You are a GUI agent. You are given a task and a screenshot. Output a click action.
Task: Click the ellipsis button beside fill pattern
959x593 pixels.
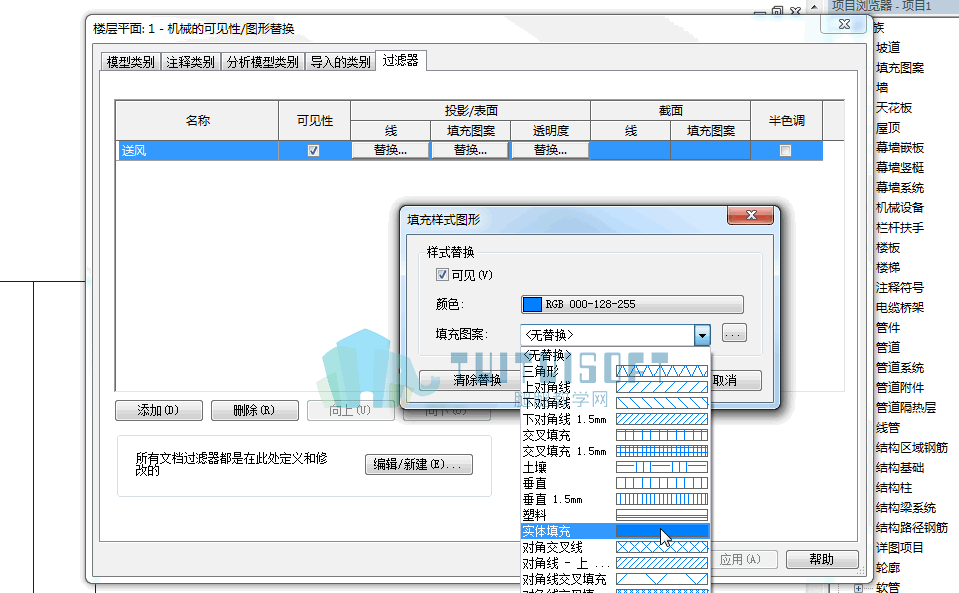click(x=734, y=334)
